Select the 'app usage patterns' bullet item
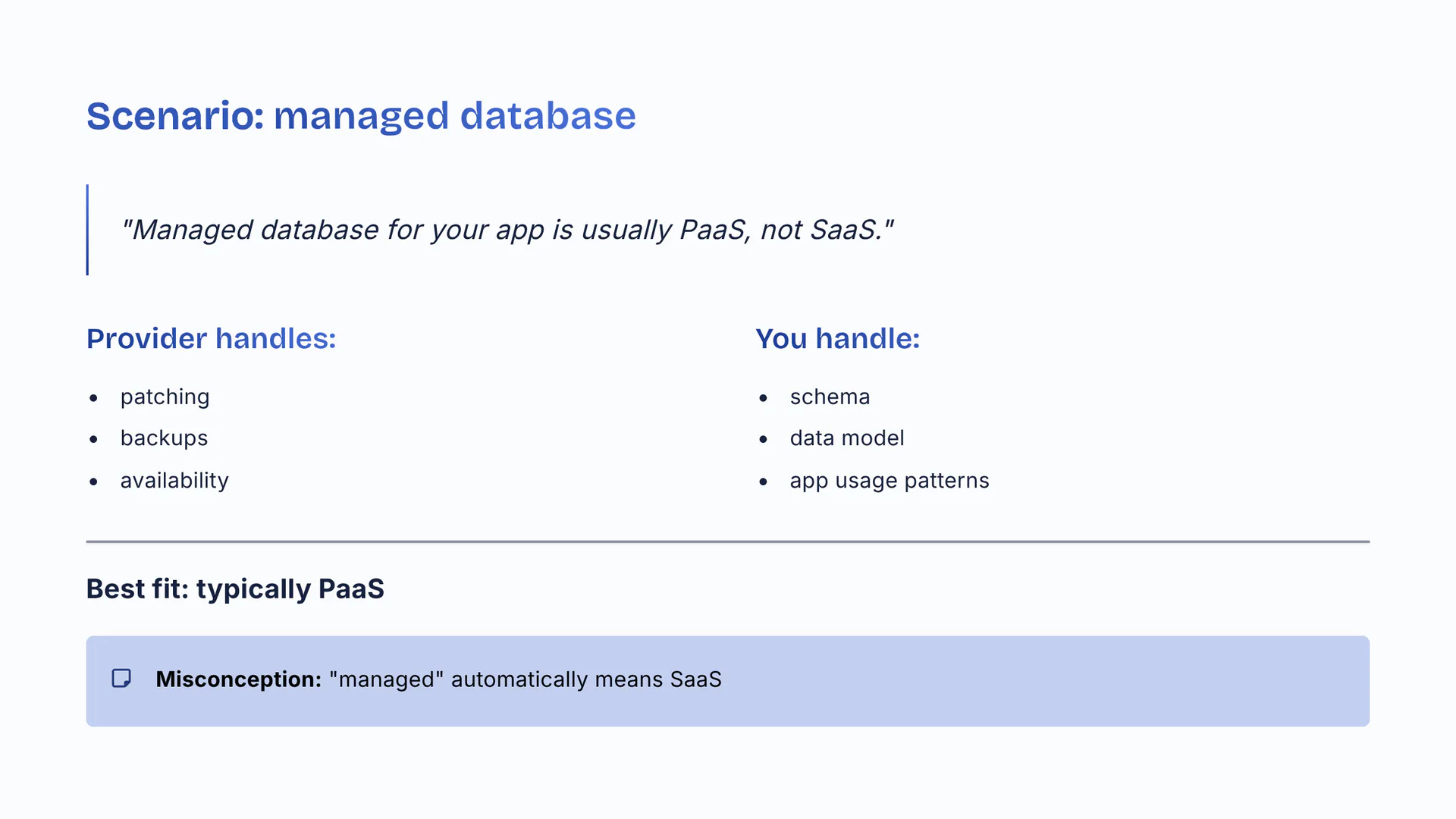Screen dimensions: 1456x819 [889, 481]
